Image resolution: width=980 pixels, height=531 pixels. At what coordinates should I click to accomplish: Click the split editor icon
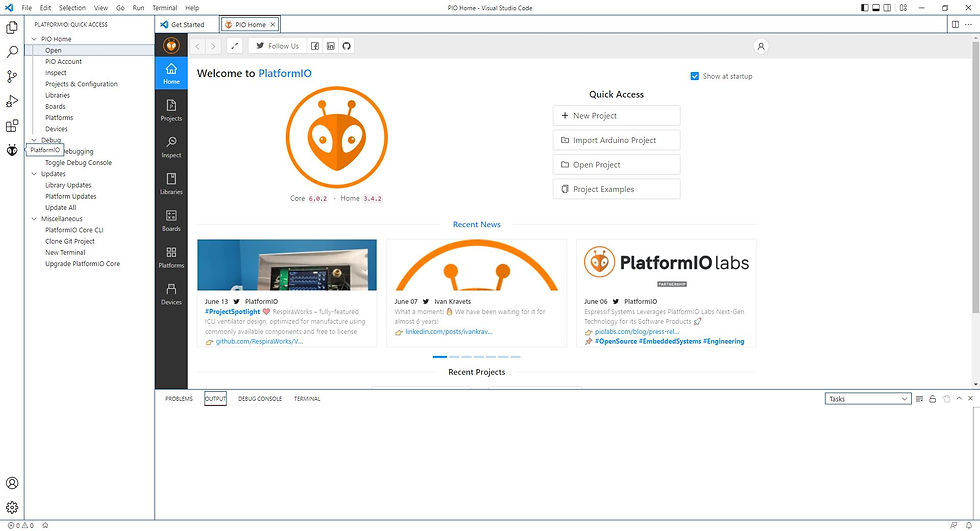pos(955,24)
